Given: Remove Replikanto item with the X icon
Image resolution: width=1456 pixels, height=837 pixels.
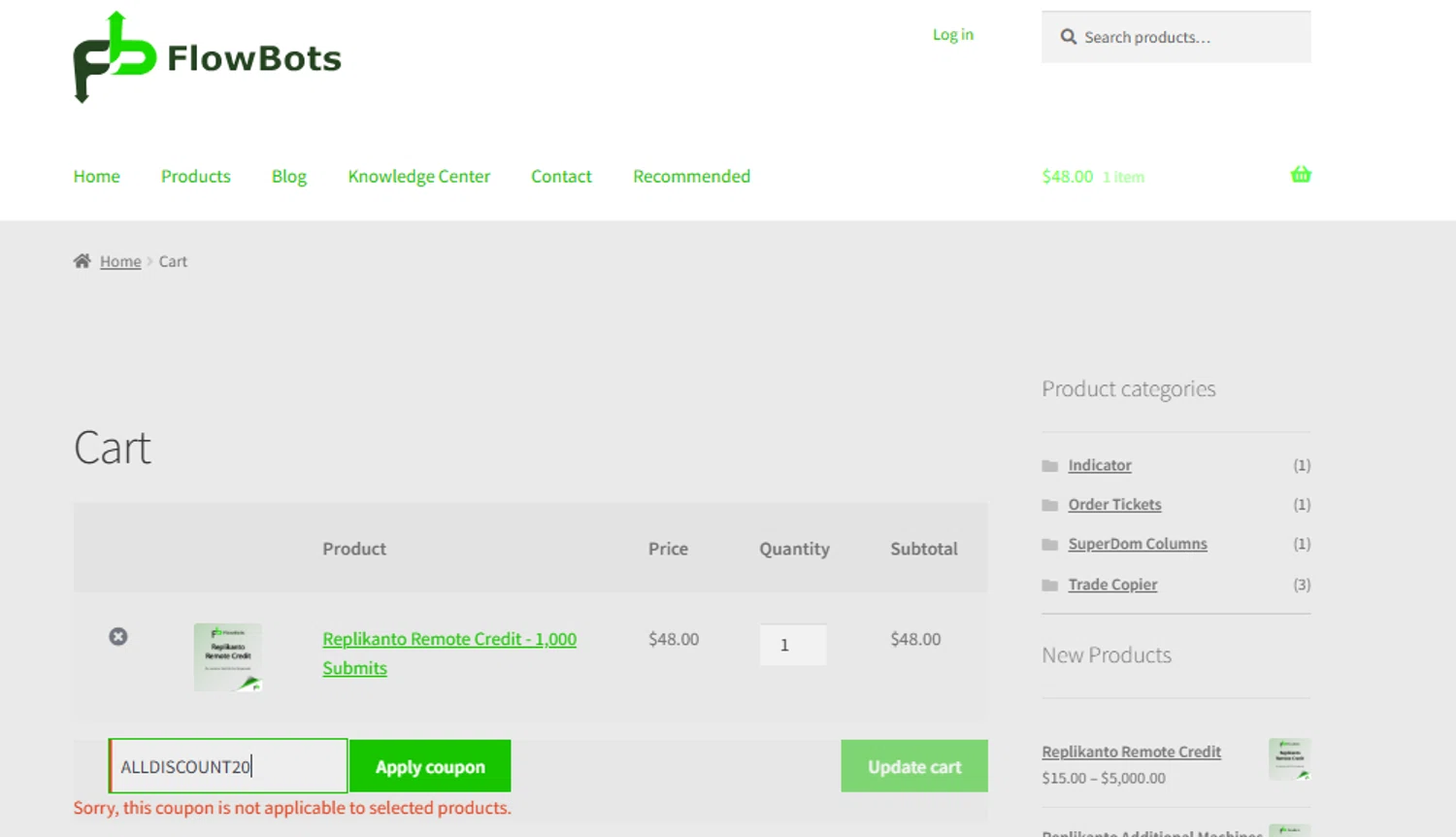Looking at the screenshot, I should [118, 637].
